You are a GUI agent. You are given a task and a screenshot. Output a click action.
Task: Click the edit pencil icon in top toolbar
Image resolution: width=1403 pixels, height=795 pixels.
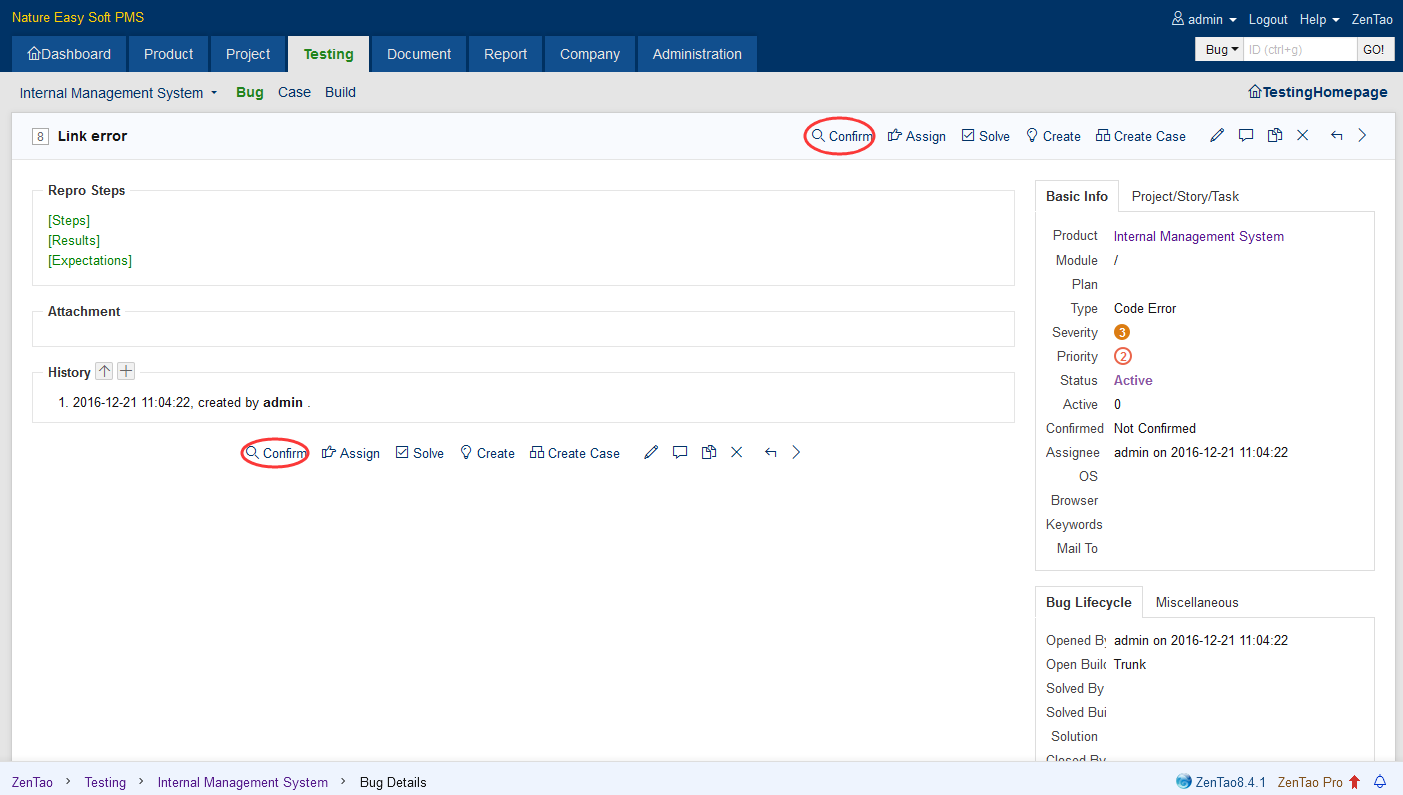[1217, 136]
